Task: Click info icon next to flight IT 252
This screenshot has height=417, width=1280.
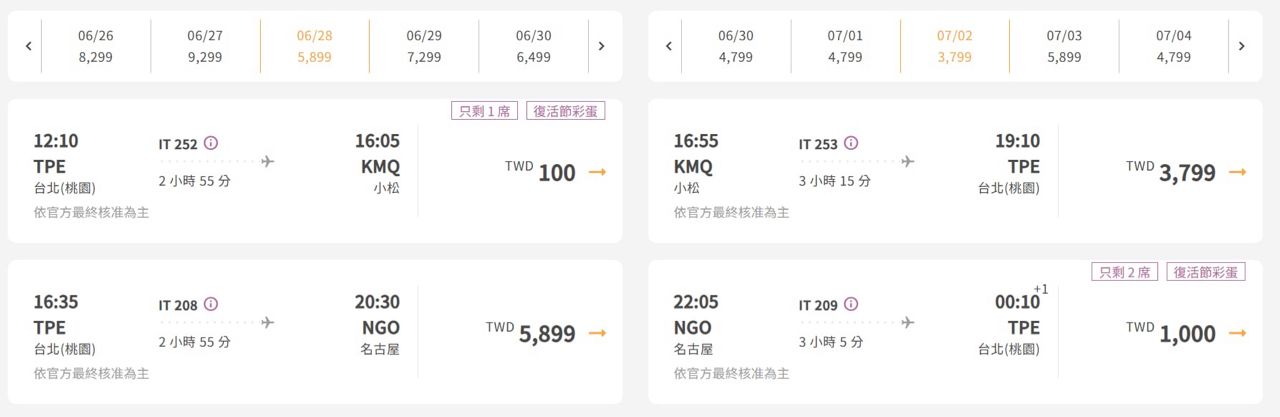Action: [x=211, y=143]
